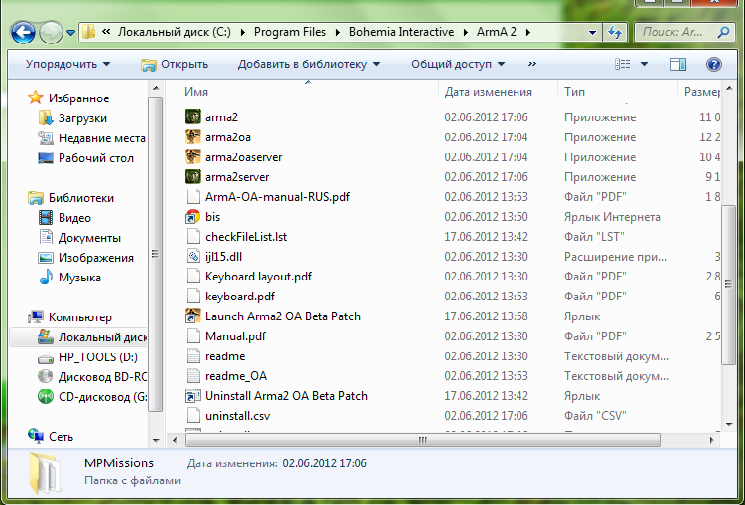The image size is (745, 505).
Task: Click the Открыть toolbar button
Action: click(x=175, y=65)
